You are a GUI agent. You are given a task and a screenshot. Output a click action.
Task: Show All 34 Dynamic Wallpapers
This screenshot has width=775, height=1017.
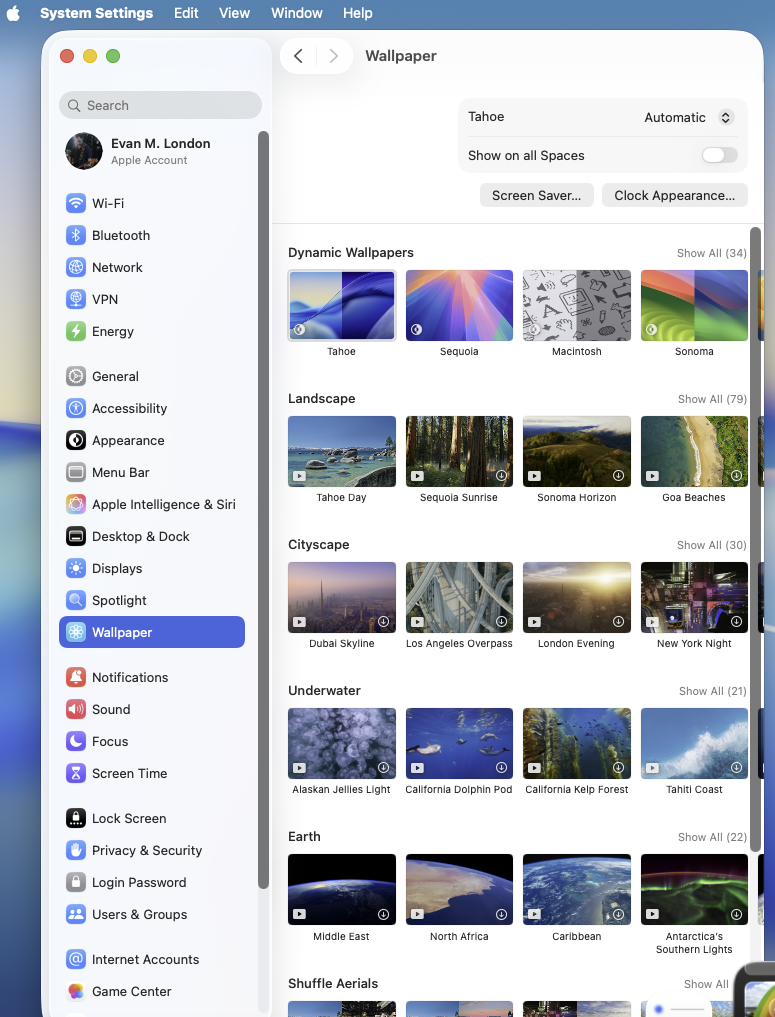tap(711, 253)
